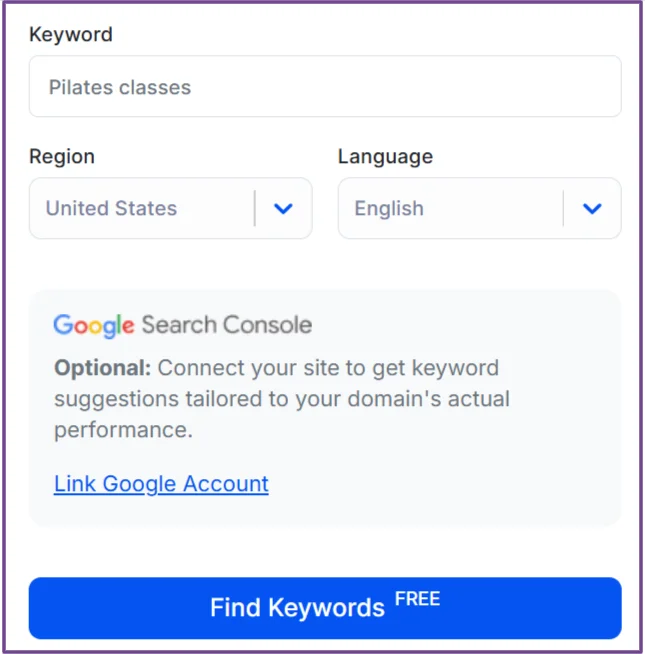Click the "keyword suggestions tailored" description line
Image resolution: width=645 pixels, height=654 pixels.
(x=281, y=399)
